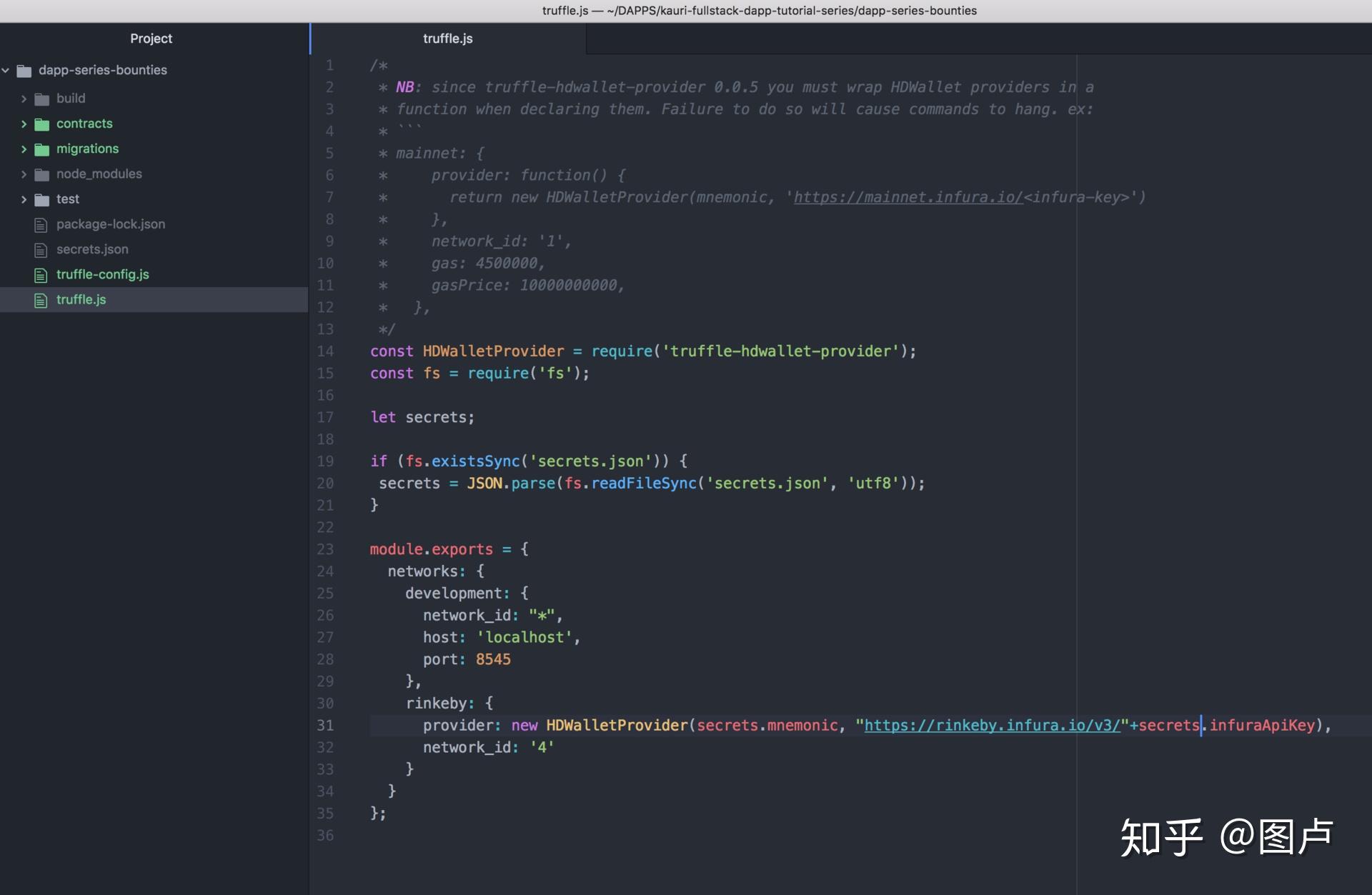1372x895 pixels.
Task: Click the 'localhost' host value
Action: click(525, 637)
